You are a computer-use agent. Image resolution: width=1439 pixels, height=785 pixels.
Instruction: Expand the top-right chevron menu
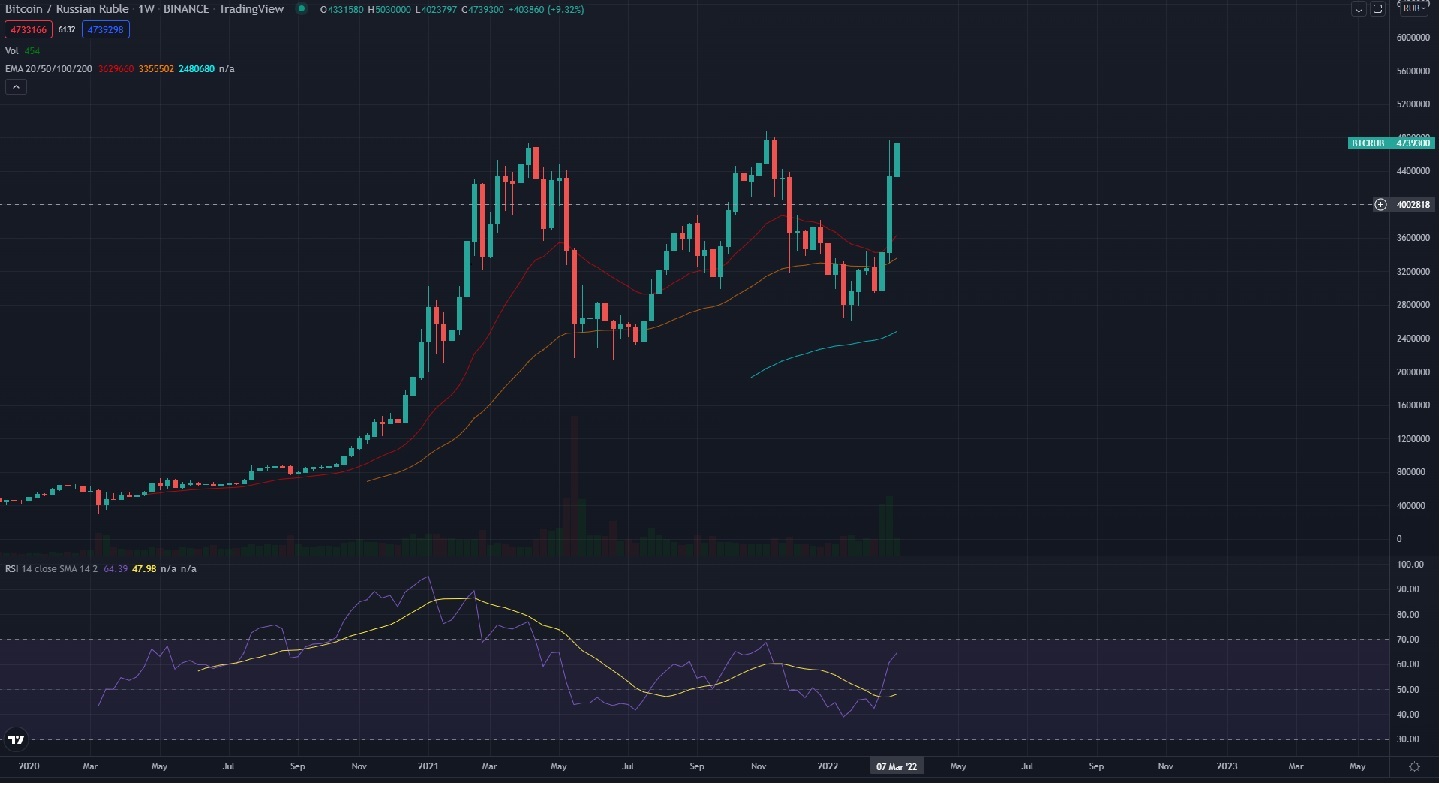pyautogui.click(x=1357, y=9)
